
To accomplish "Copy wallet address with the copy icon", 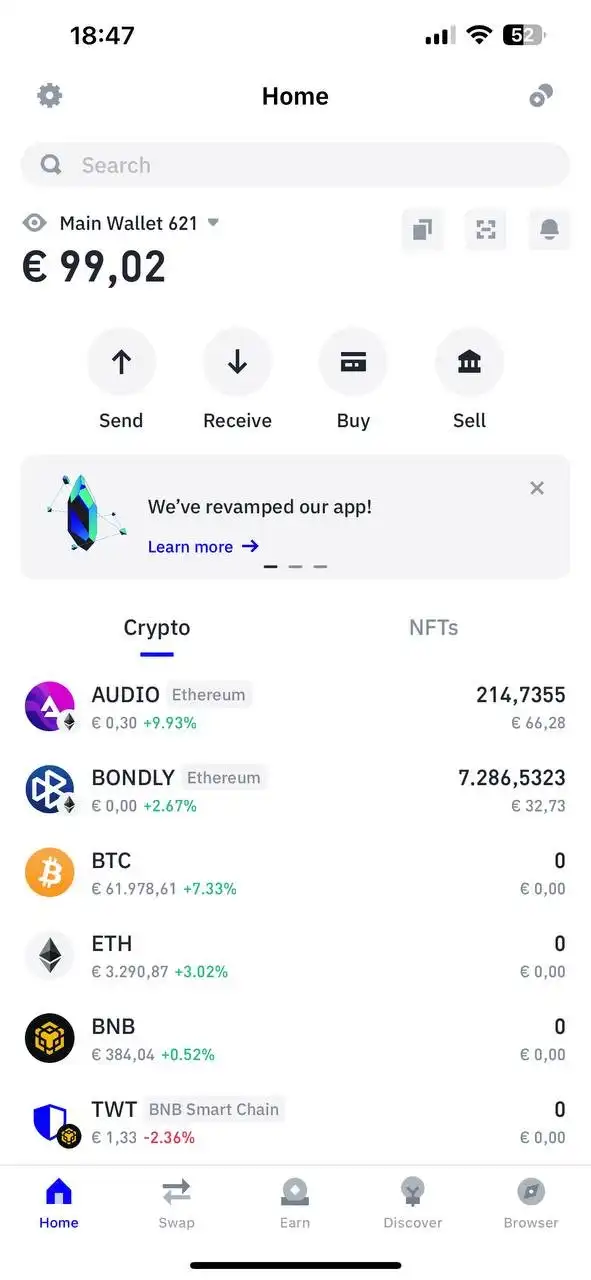I will point(422,229).
